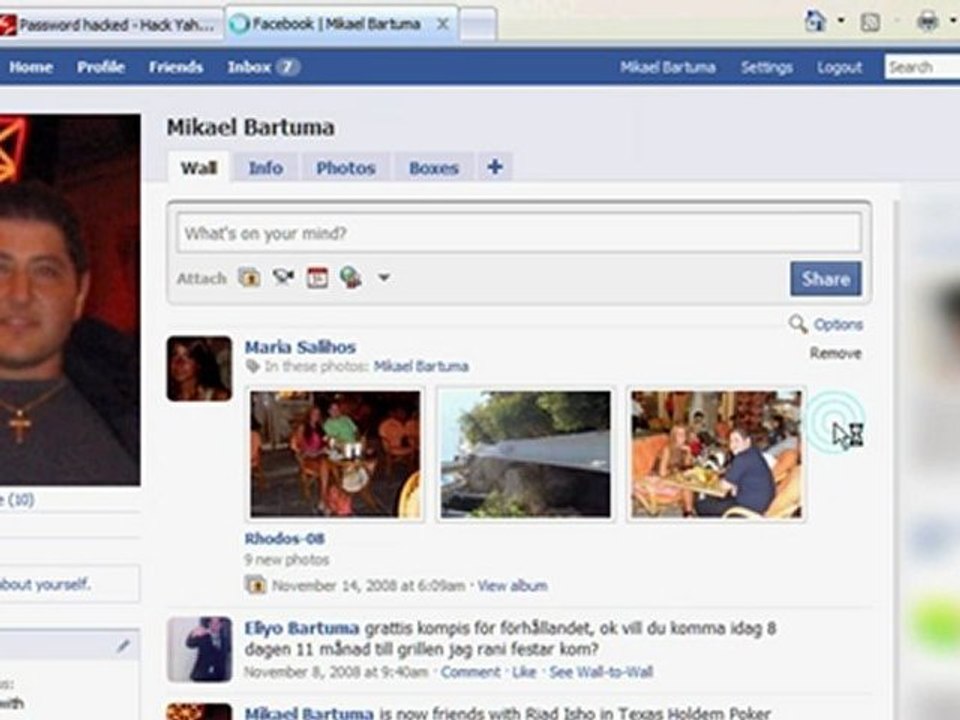
Task: Like Eliyo Bartuma's wall post
Action: click(x=524, y=672)
